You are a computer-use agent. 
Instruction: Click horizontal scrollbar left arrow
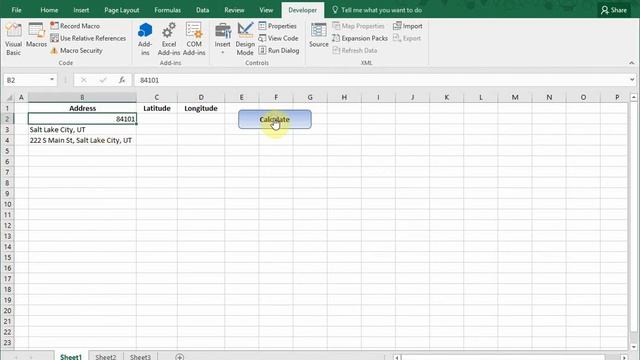[397, 358]
